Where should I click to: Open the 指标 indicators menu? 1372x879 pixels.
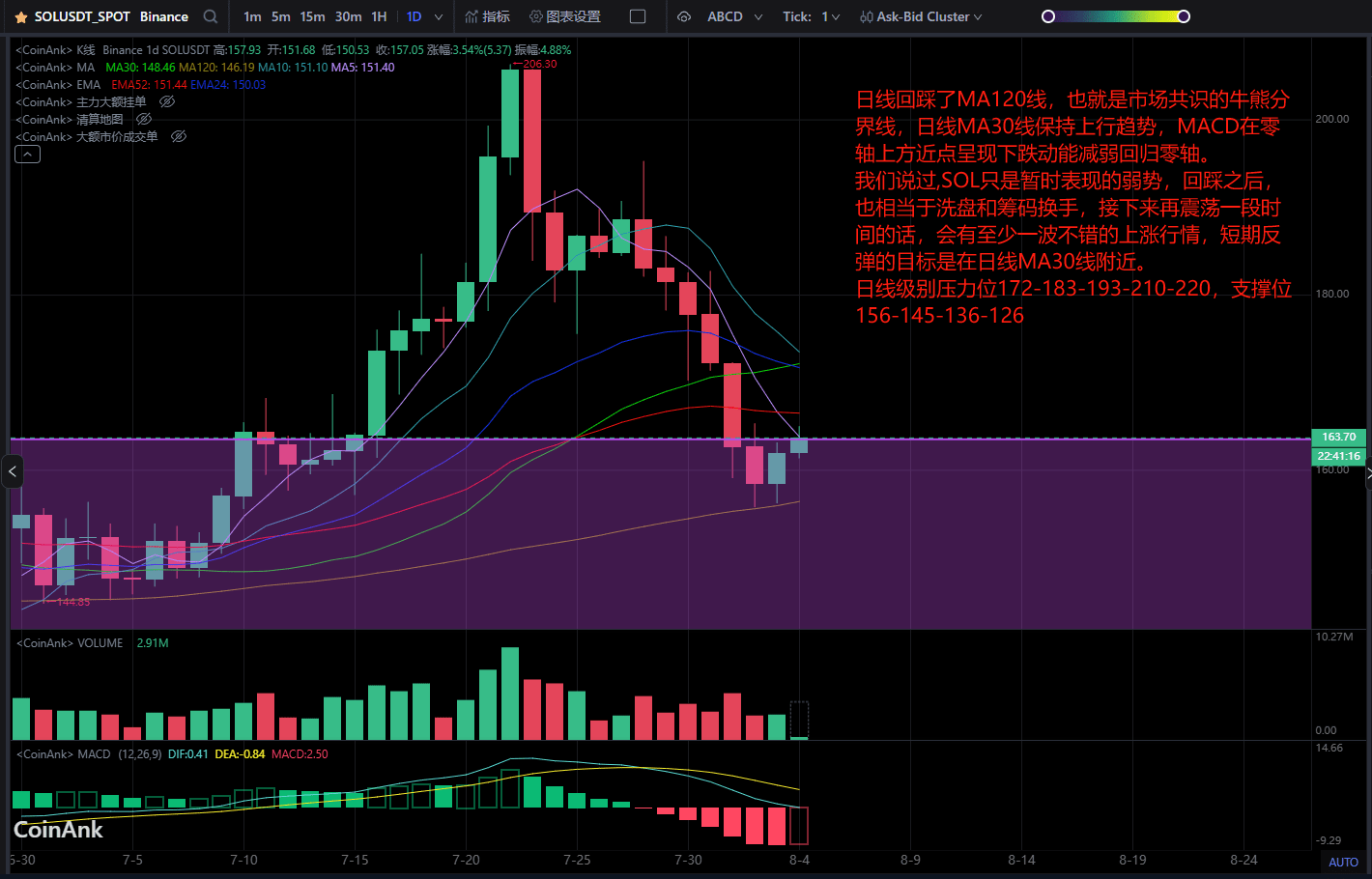click(x=487, y=16)
